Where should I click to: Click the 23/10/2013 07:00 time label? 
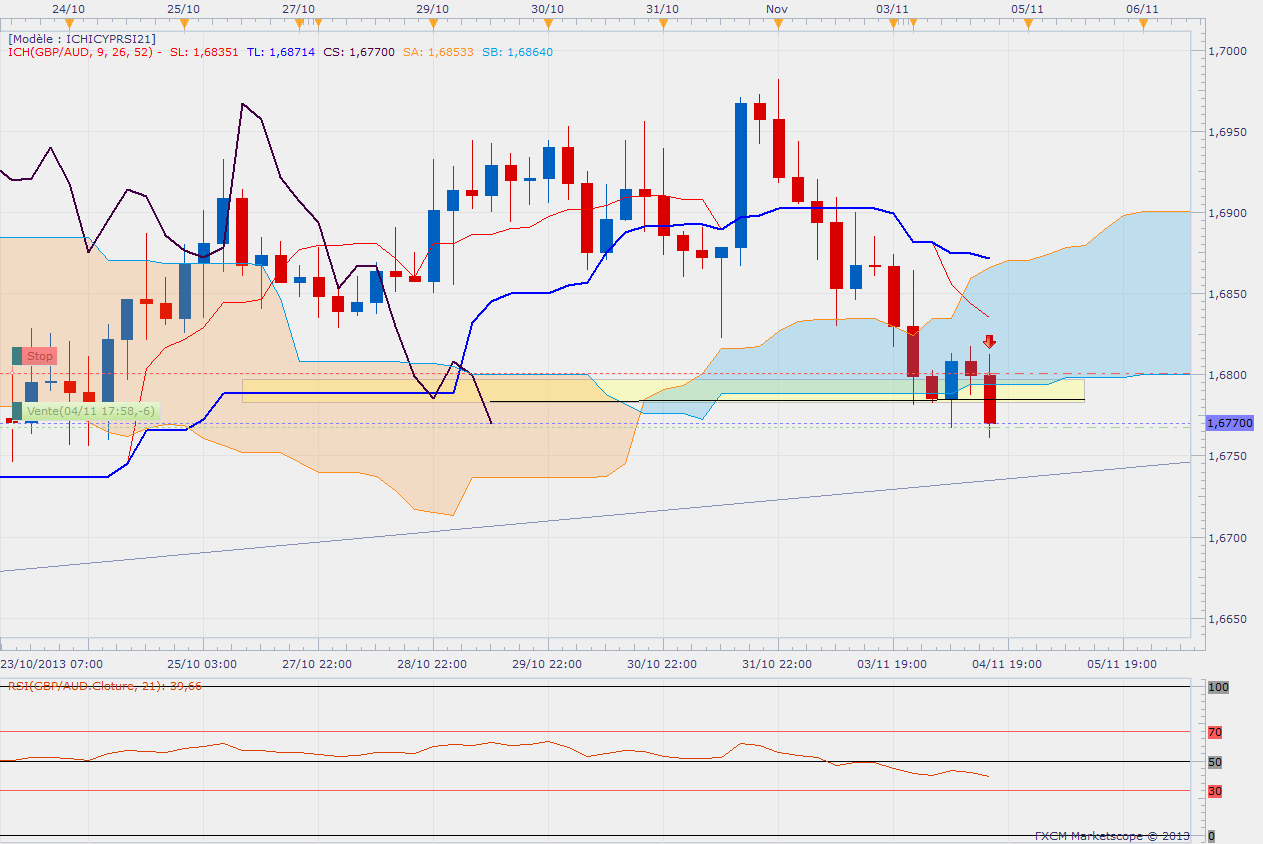click(x=51, y=663)
